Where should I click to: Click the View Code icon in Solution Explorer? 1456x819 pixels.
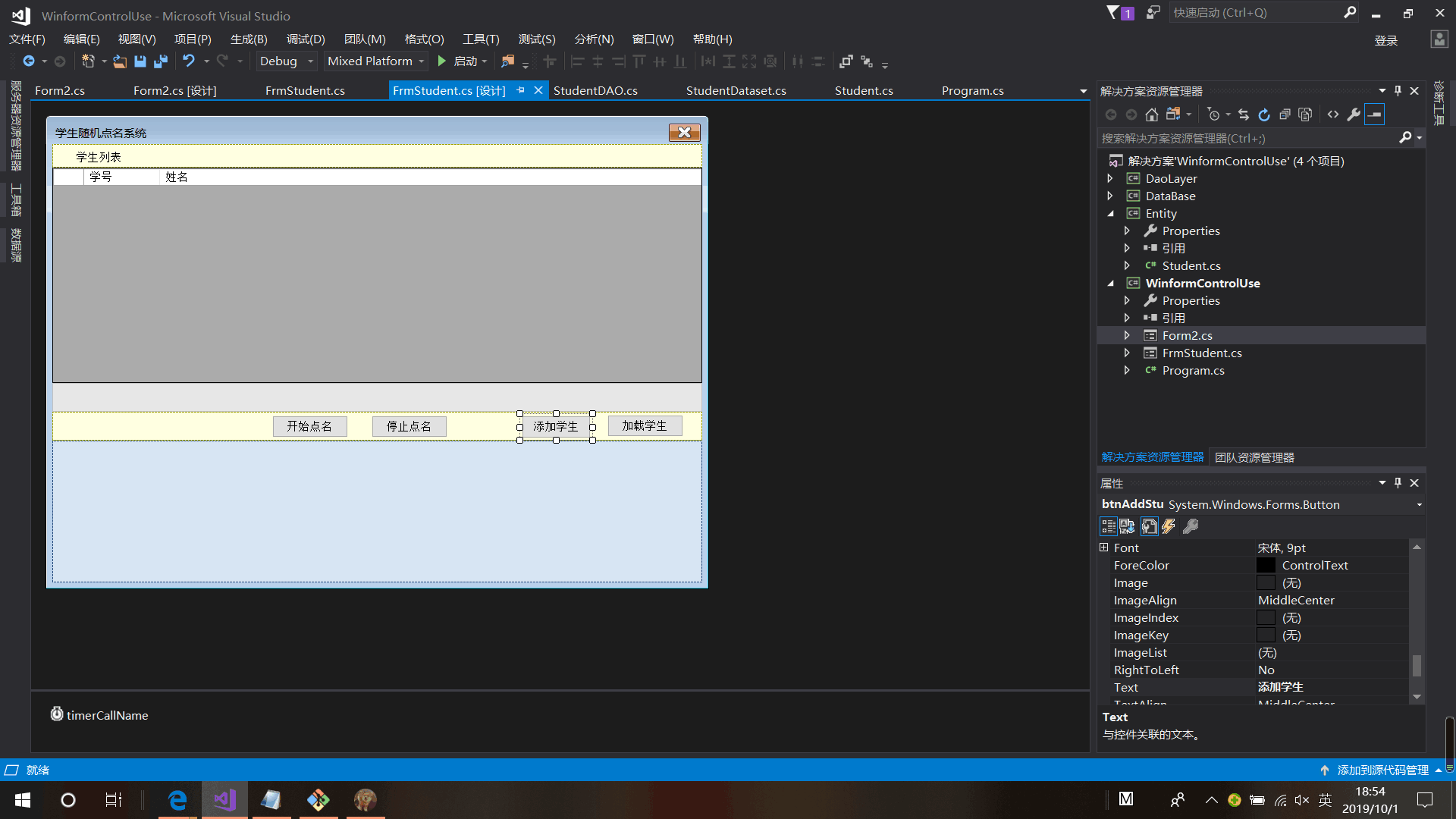point(1333,115)
